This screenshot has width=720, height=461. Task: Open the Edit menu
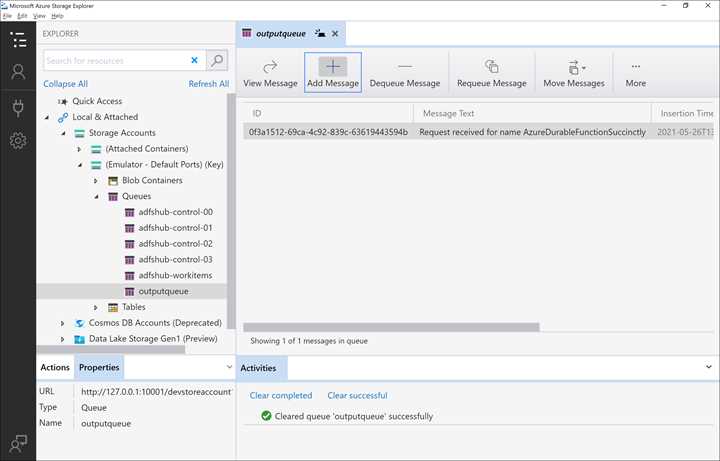coord(22,16)
